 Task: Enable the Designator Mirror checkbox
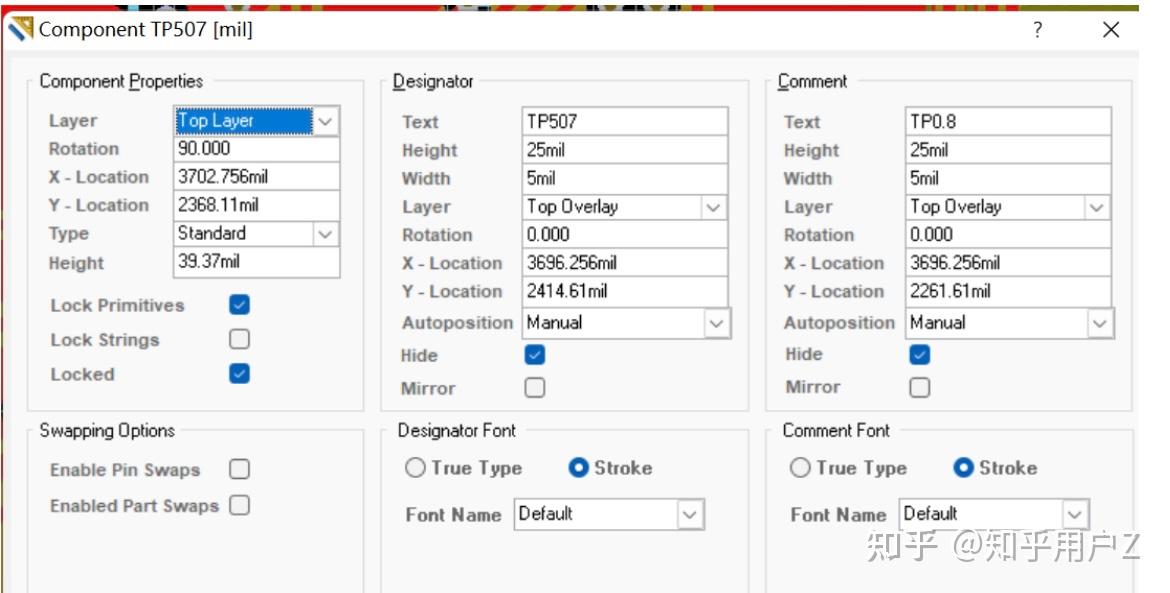(x=535, y=388)
